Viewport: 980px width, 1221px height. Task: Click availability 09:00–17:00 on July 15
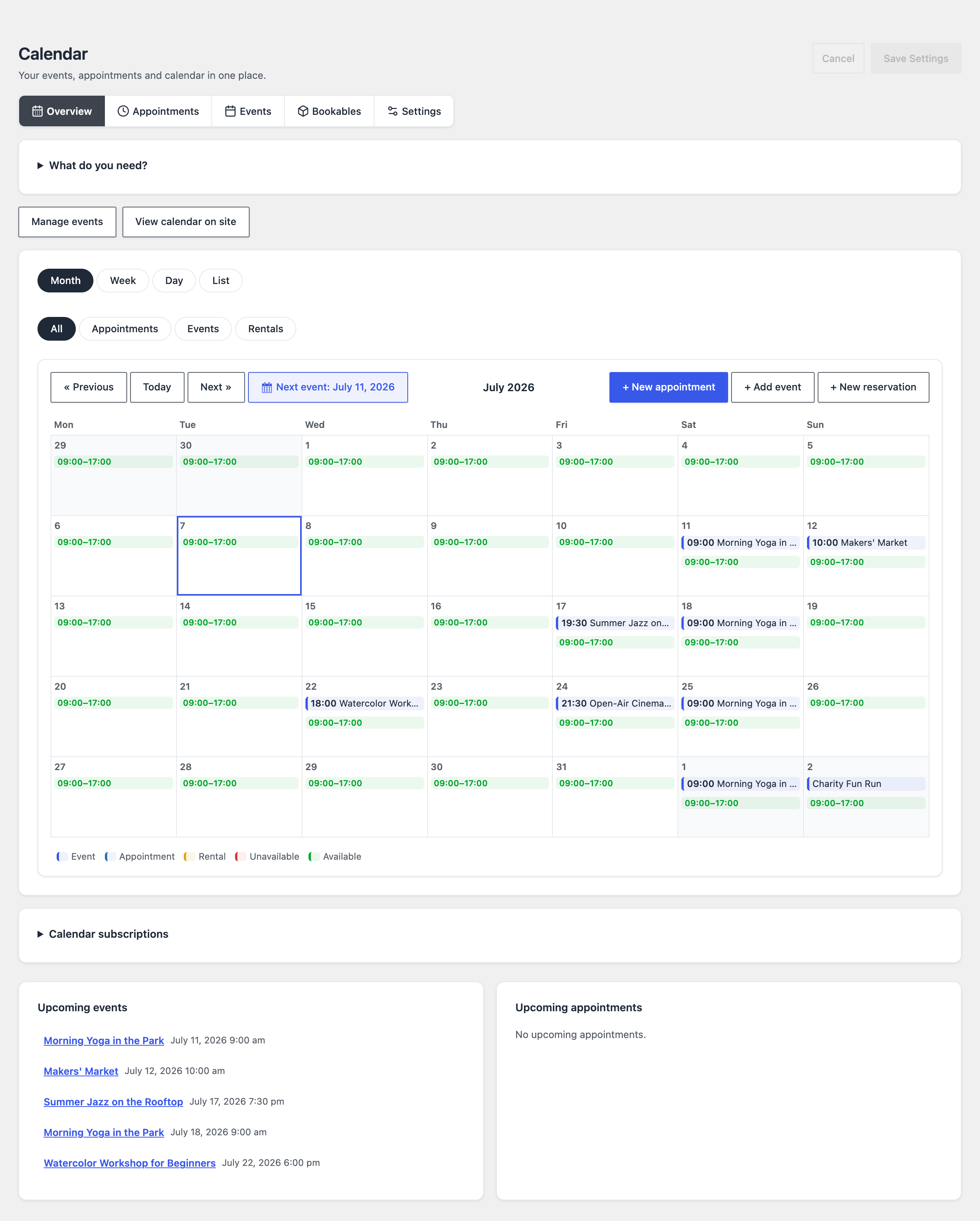(x=364, y=622)
